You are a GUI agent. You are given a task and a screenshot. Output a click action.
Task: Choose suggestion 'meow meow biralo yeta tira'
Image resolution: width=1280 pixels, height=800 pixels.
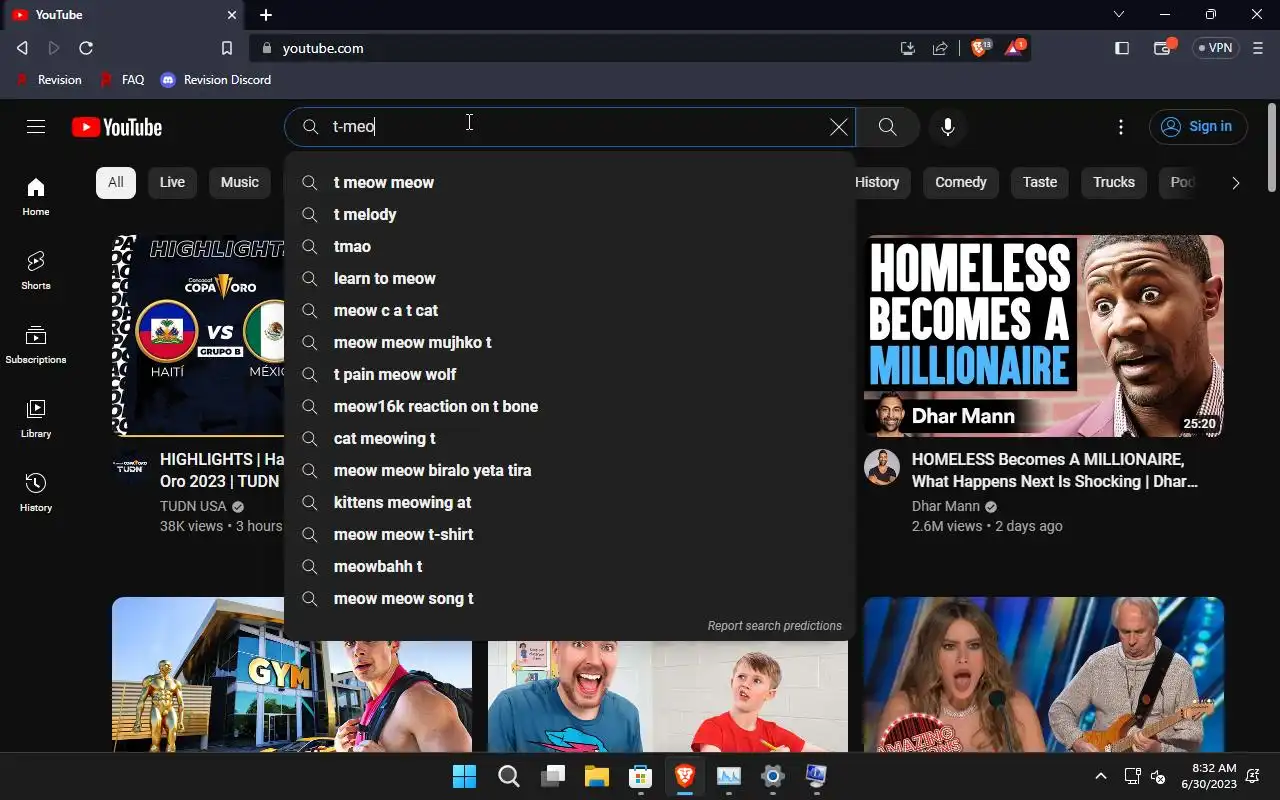570,470
